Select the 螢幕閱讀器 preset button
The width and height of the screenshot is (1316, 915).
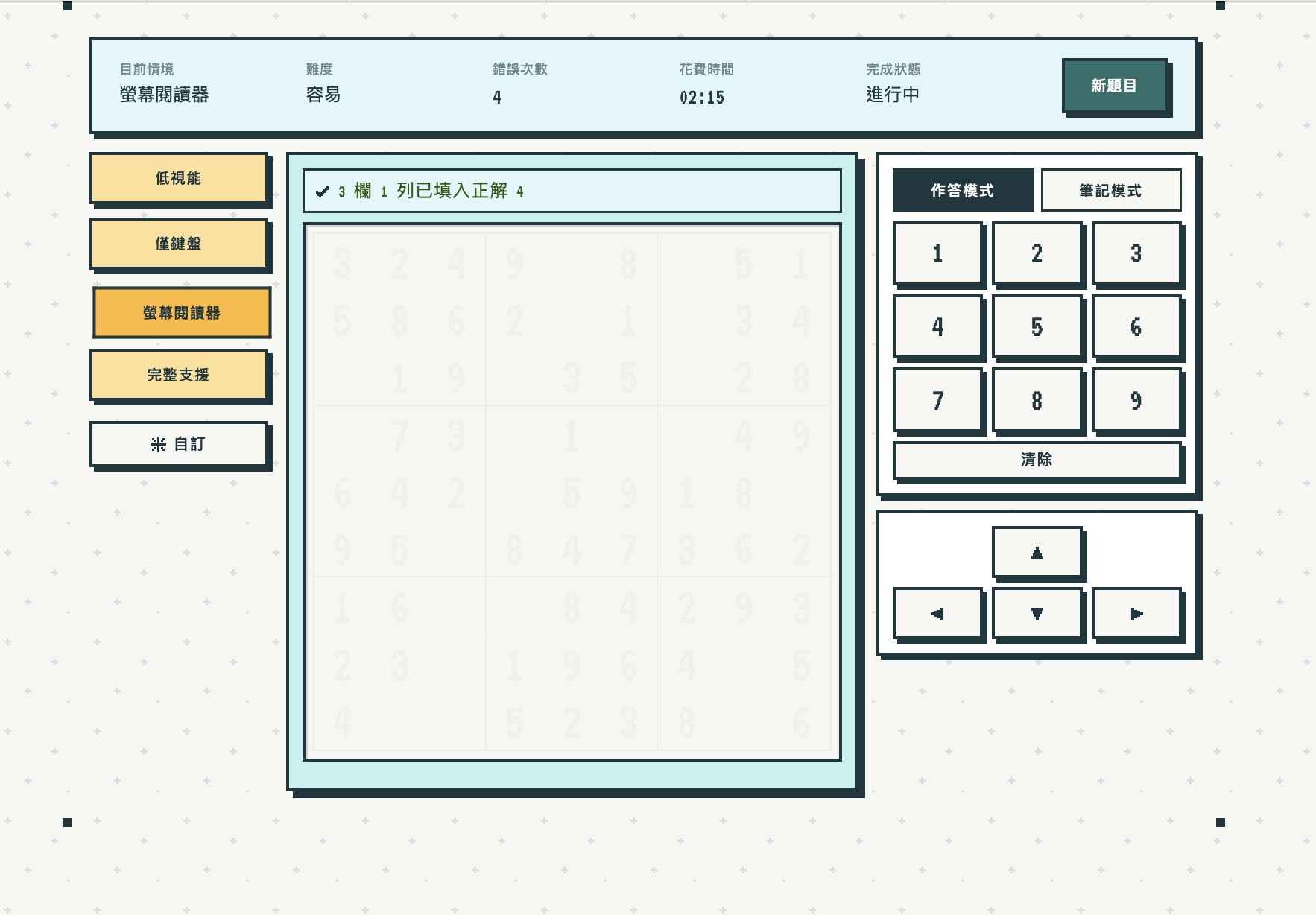point(181,313)
